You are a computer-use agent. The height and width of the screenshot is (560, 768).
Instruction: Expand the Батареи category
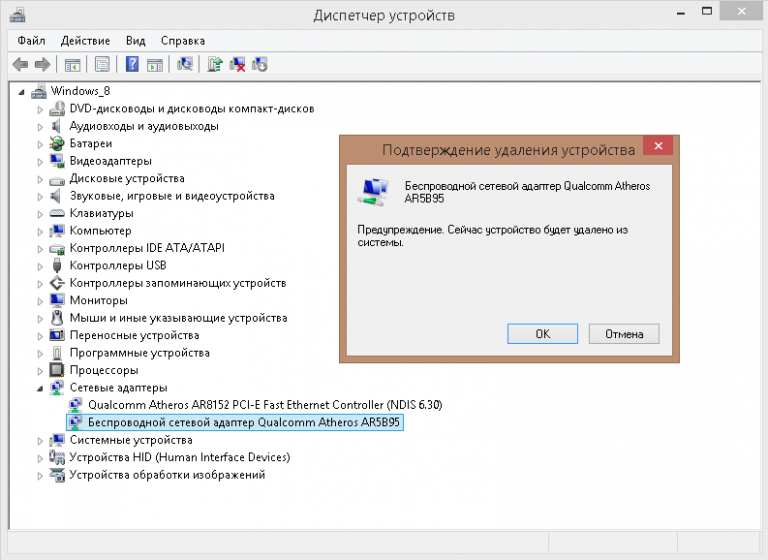point(41,144)
